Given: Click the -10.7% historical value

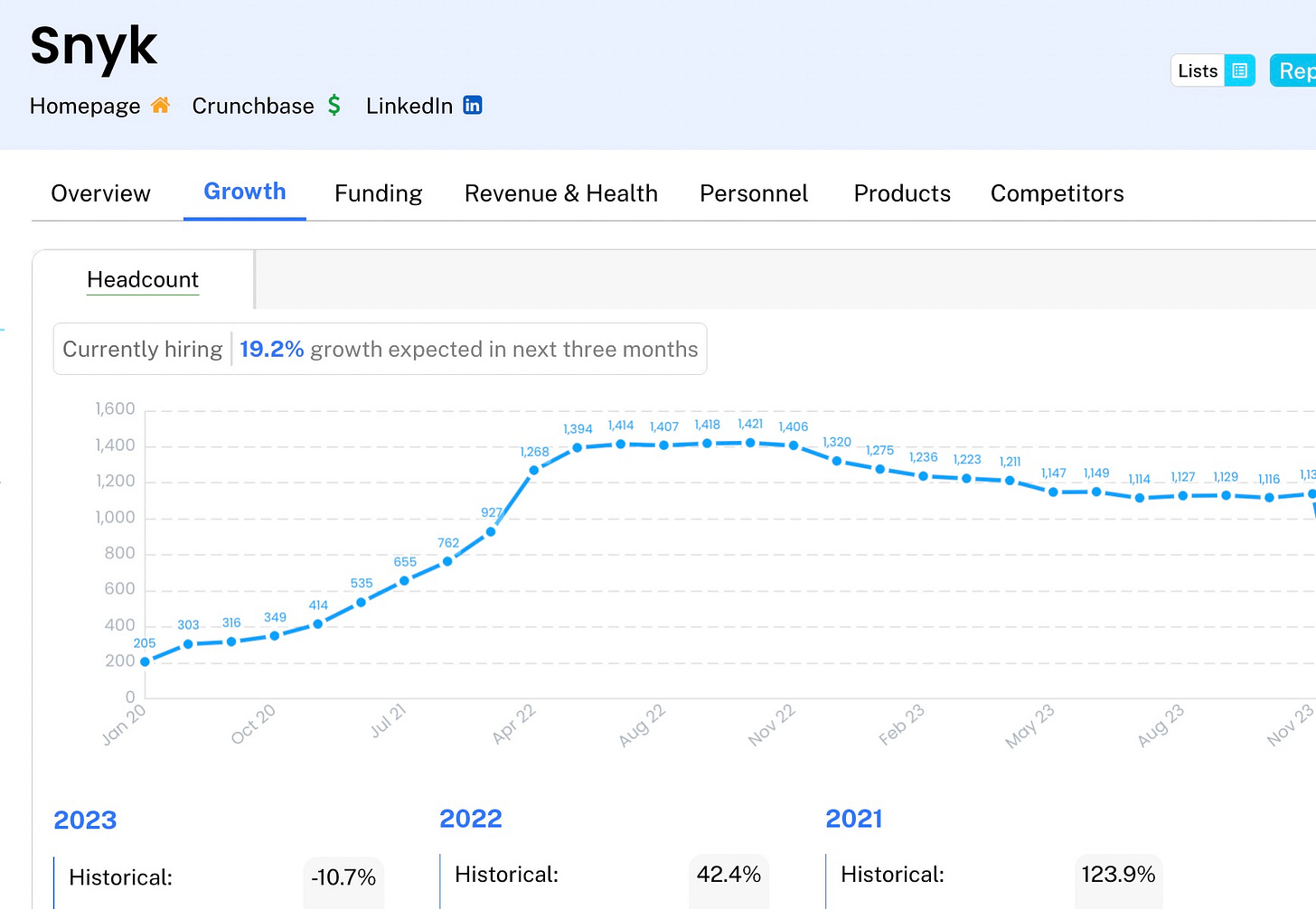Looking at the screenshot, I should (343, 877).
